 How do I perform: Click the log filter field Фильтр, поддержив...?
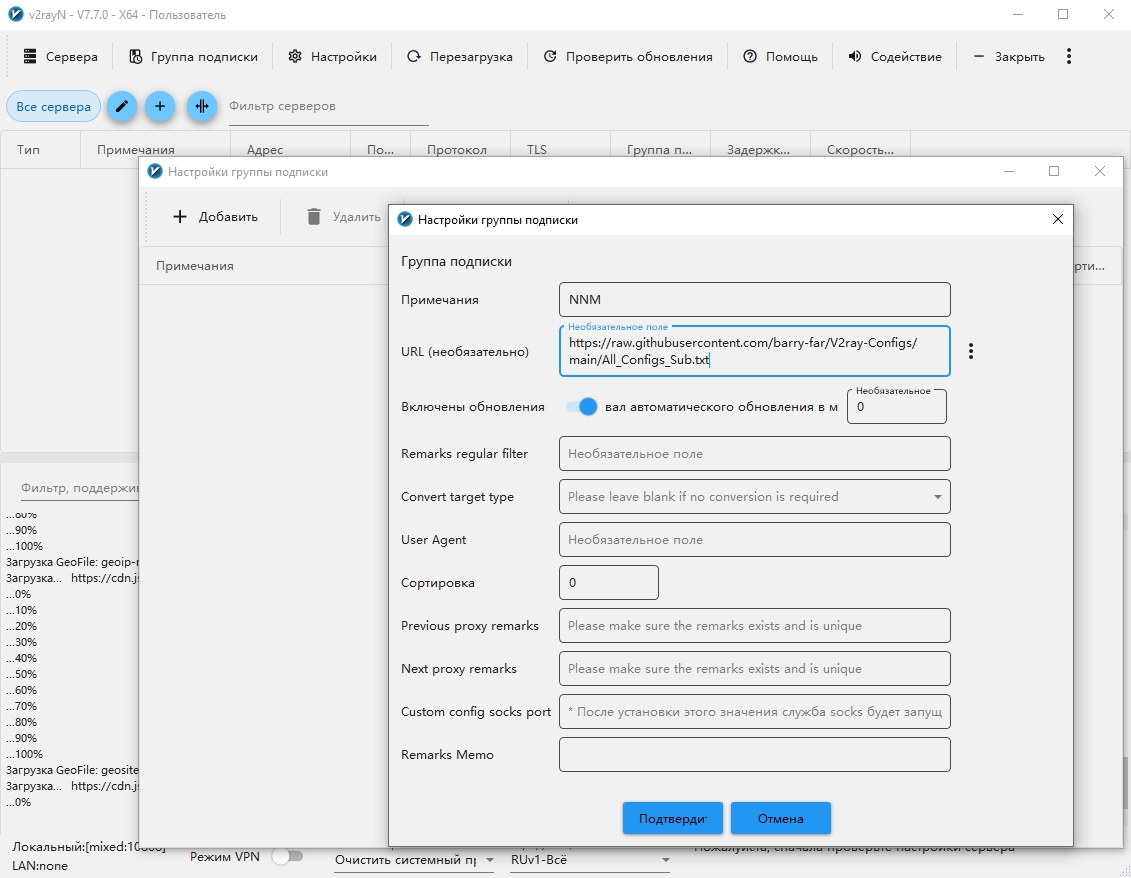[79, 488]
